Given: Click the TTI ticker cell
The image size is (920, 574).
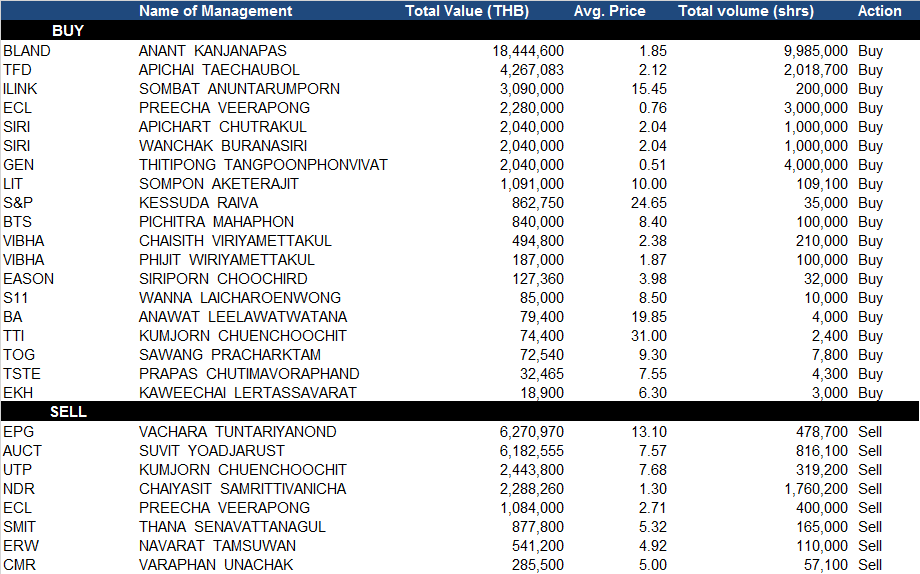Looking at the screenshot, I should (x=13, y=336).
